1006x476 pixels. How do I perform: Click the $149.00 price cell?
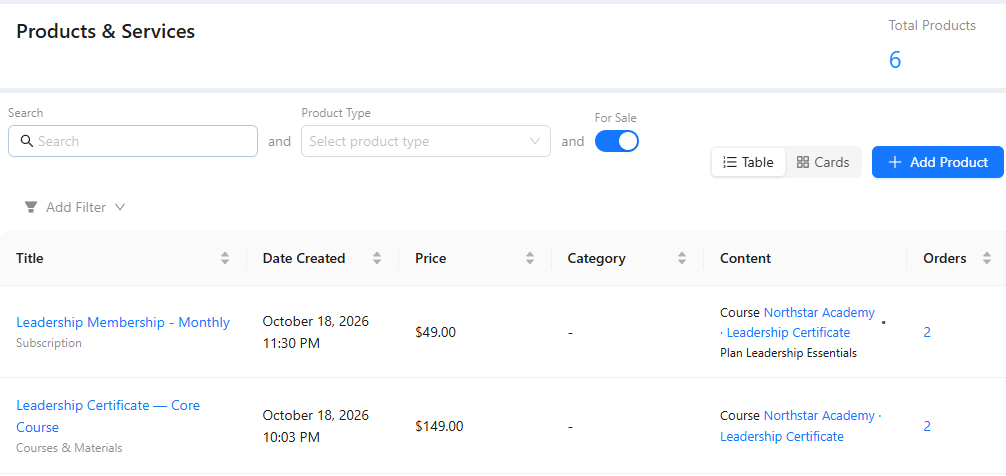point(439,426)
